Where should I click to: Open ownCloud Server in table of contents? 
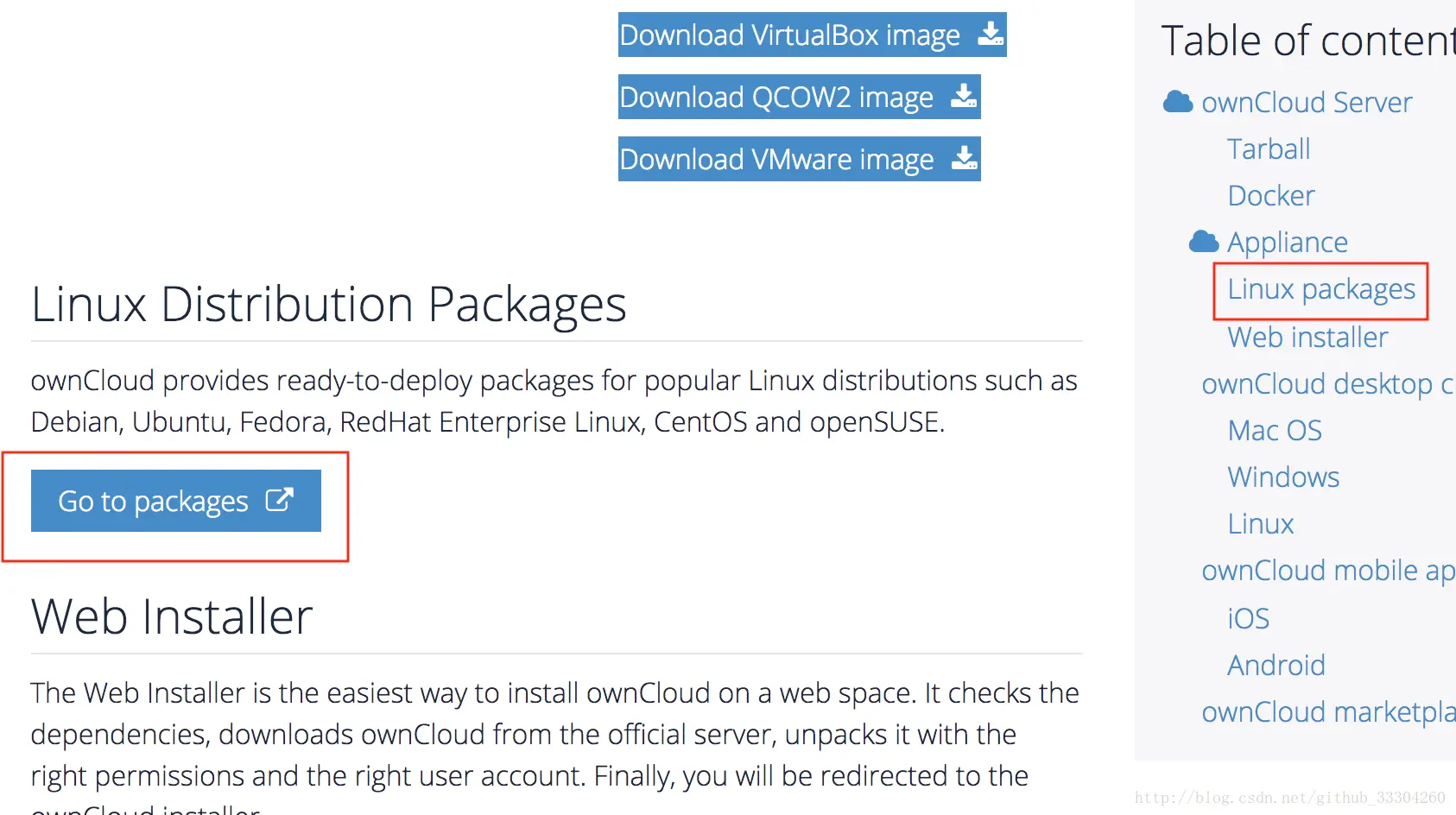coord(1307,103)
